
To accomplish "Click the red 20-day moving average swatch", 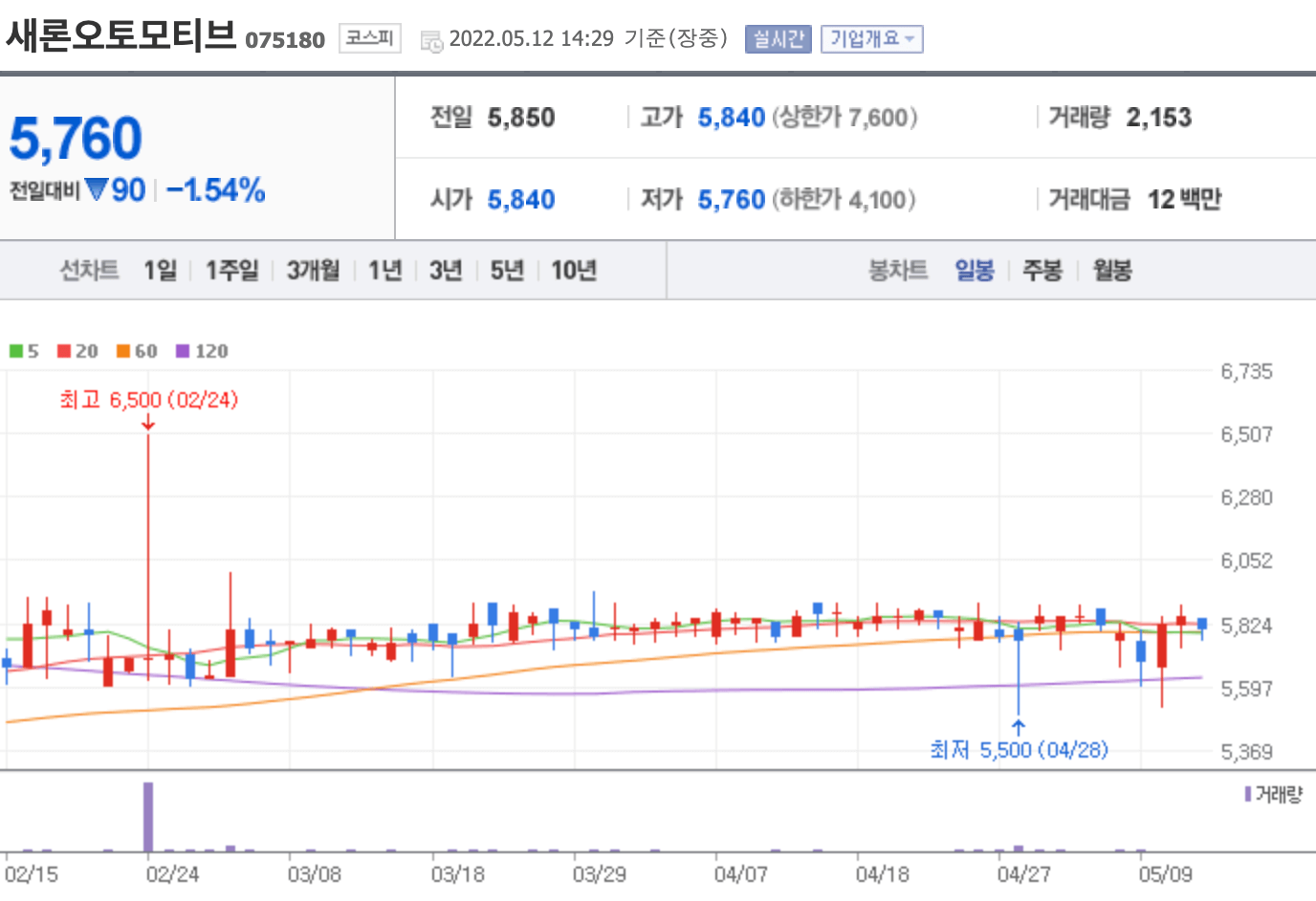I will point(64,351).
